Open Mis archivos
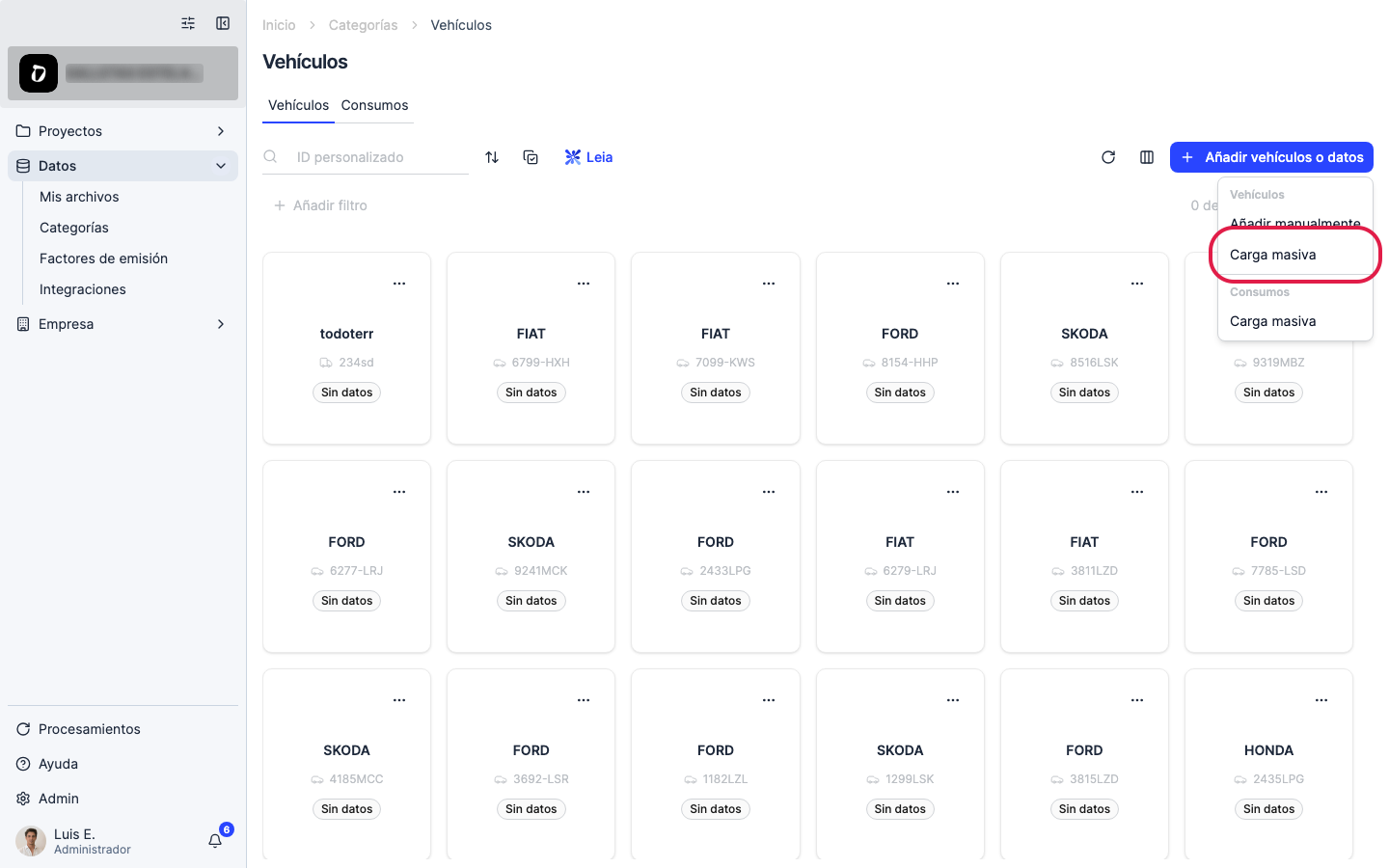 [79, 197]
